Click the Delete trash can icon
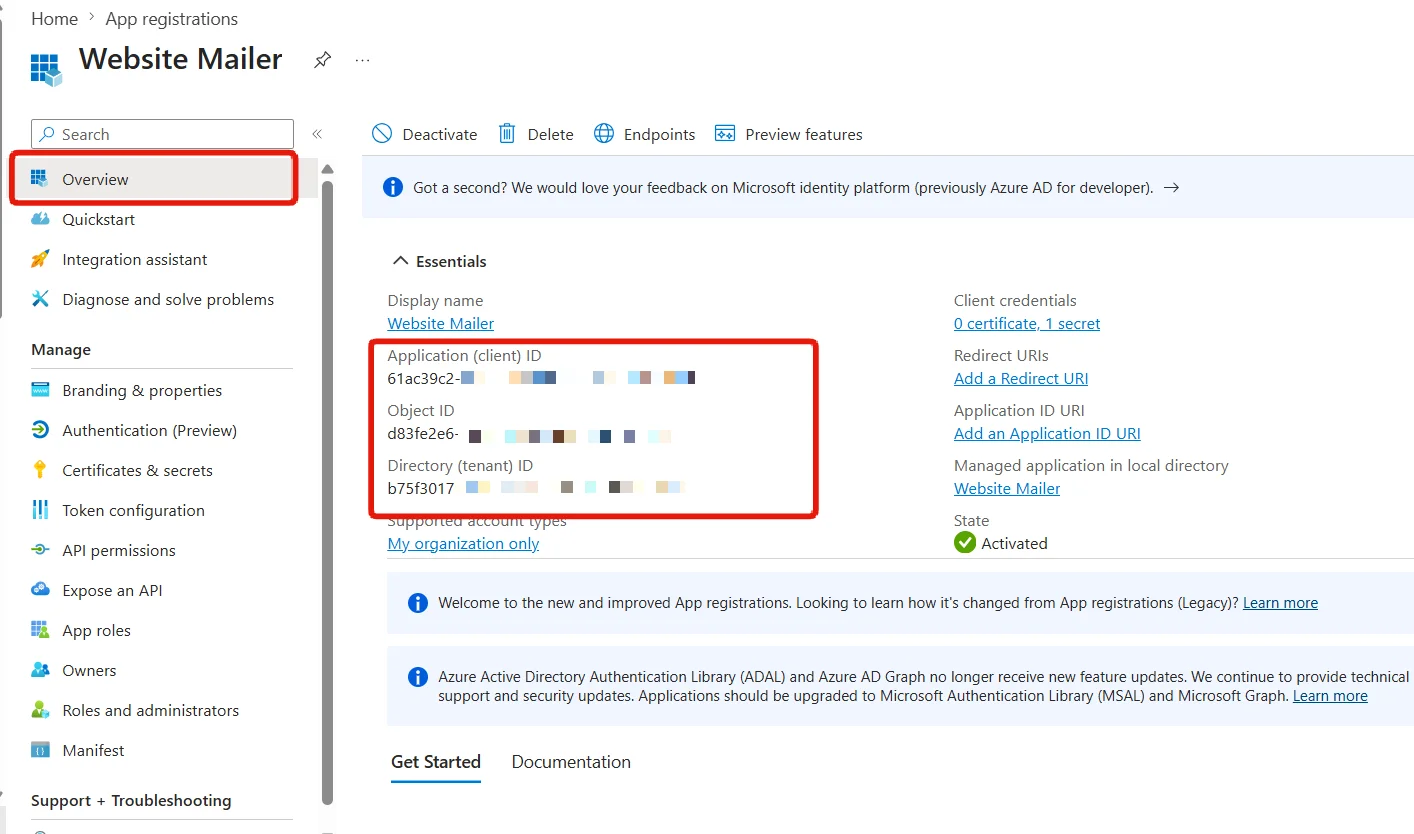 tap(507, 134)
